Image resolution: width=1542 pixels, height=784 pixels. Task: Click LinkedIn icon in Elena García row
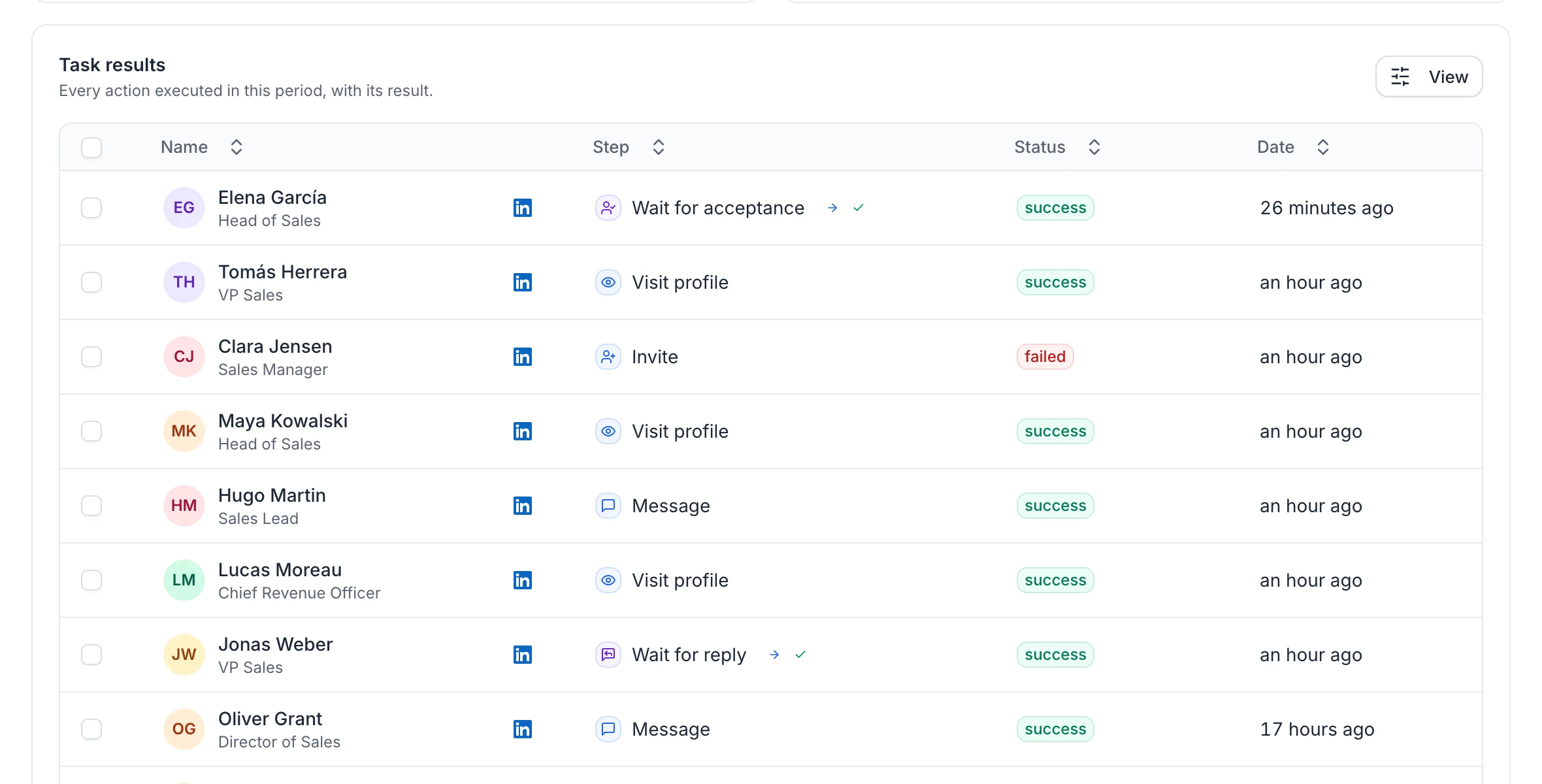(522, 208)
